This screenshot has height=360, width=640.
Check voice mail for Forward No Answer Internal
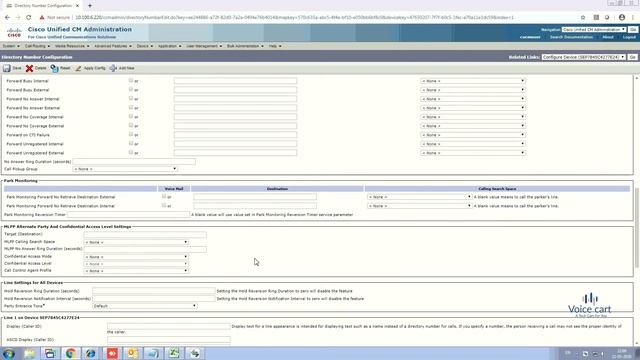[131, 98]
